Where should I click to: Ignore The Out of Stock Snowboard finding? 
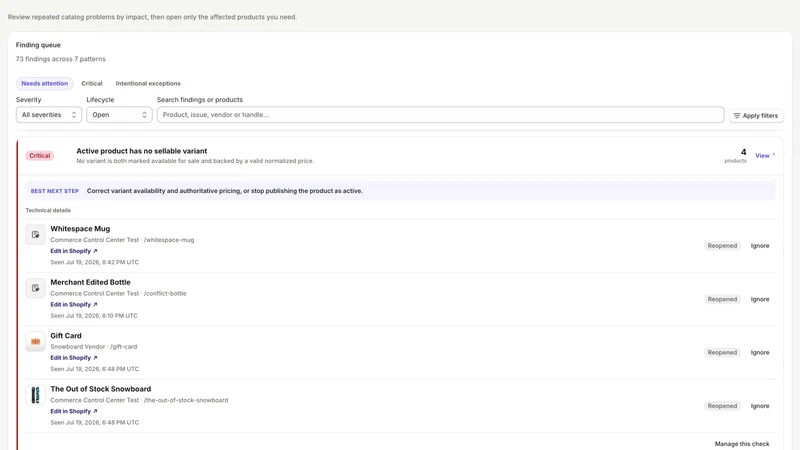click(x=760, y=406)
